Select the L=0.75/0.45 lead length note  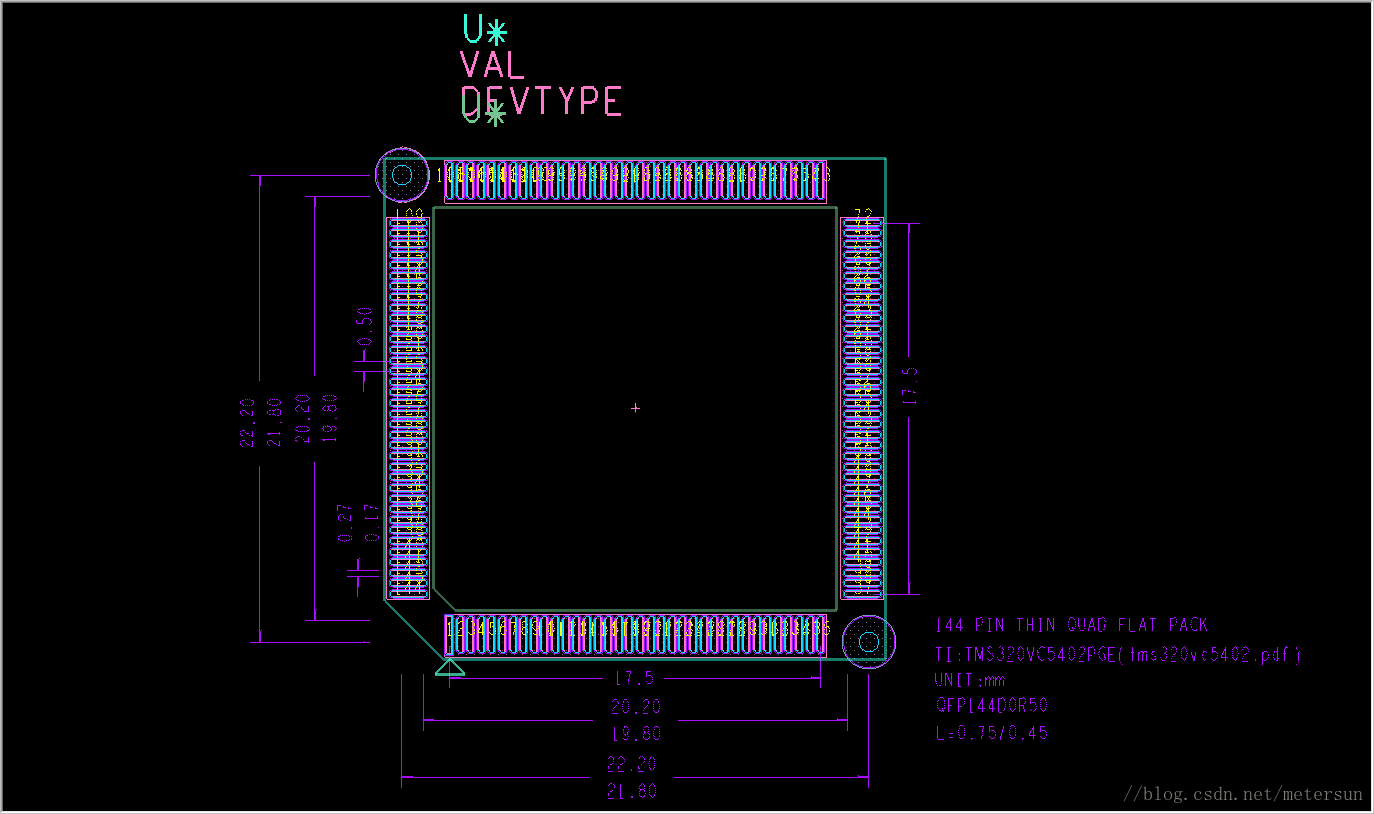tap(991, 732)
